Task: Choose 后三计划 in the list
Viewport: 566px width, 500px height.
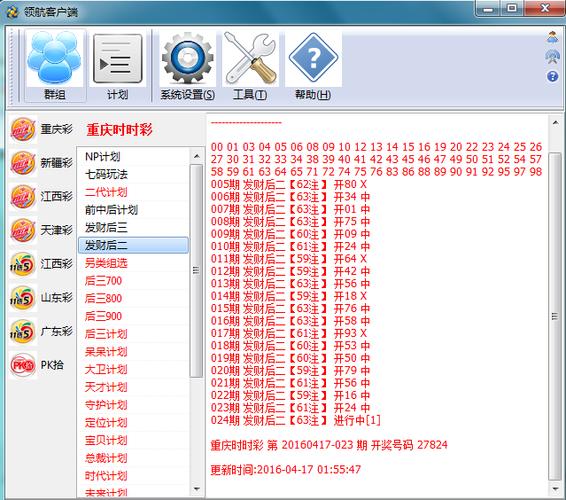Action: click(133, 334)
